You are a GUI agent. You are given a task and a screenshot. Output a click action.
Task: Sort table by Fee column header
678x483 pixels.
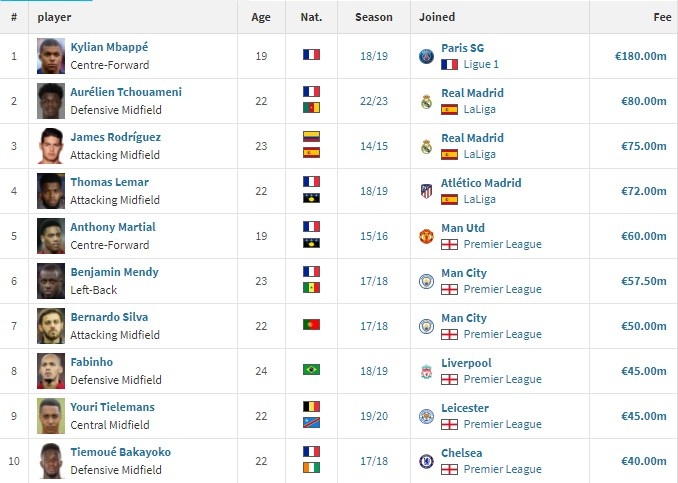pos(662,17)
